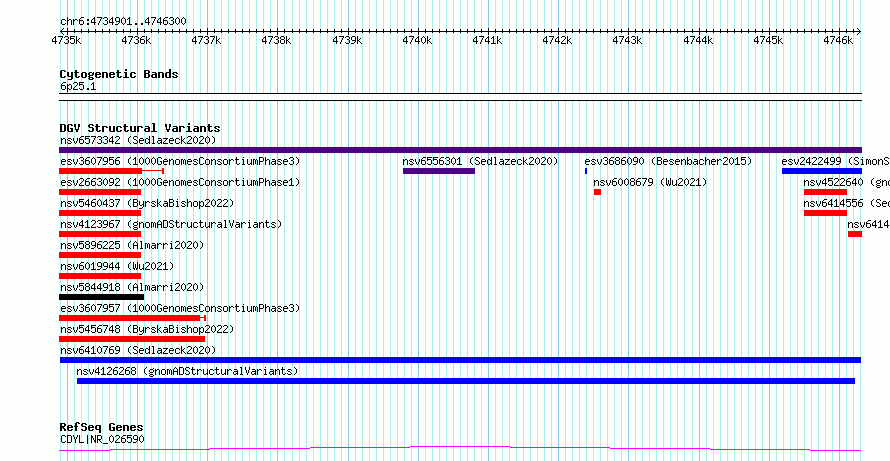The width and height of the screenshot is (890, 461).
Task: Click the 4743k ruler position
Action: point(628,40)
